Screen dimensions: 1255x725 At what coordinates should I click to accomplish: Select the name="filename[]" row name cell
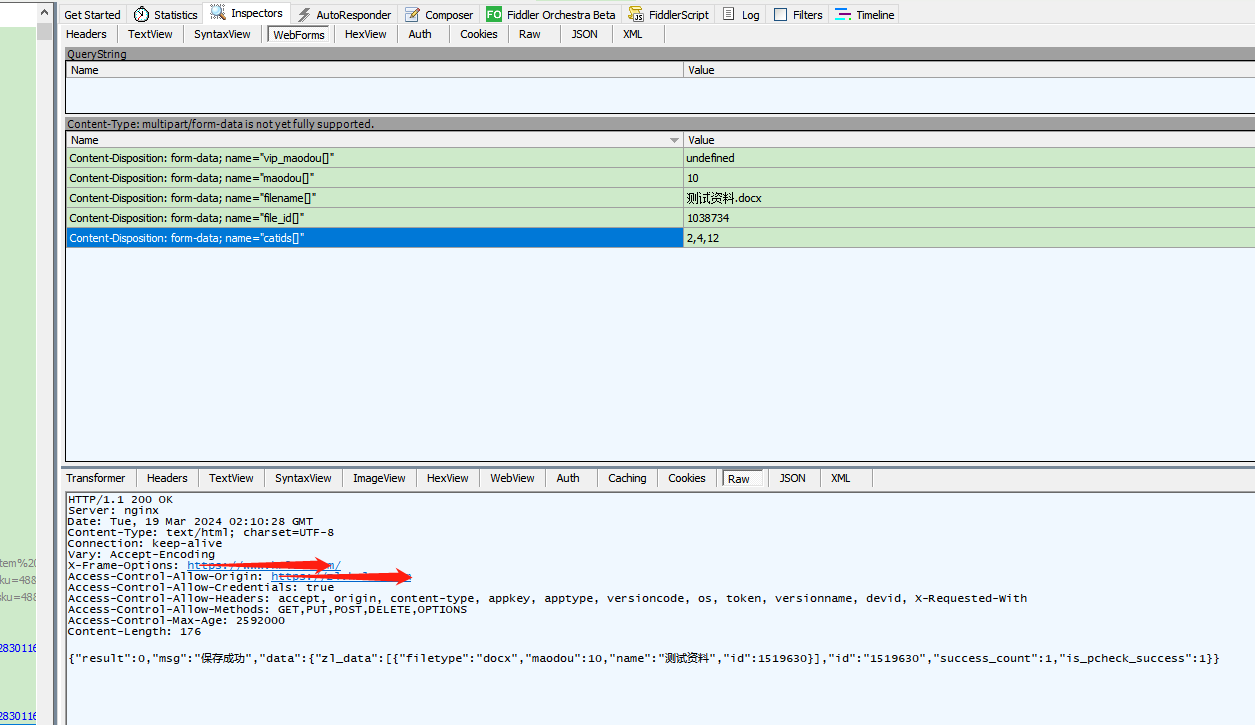click(374, 198)
